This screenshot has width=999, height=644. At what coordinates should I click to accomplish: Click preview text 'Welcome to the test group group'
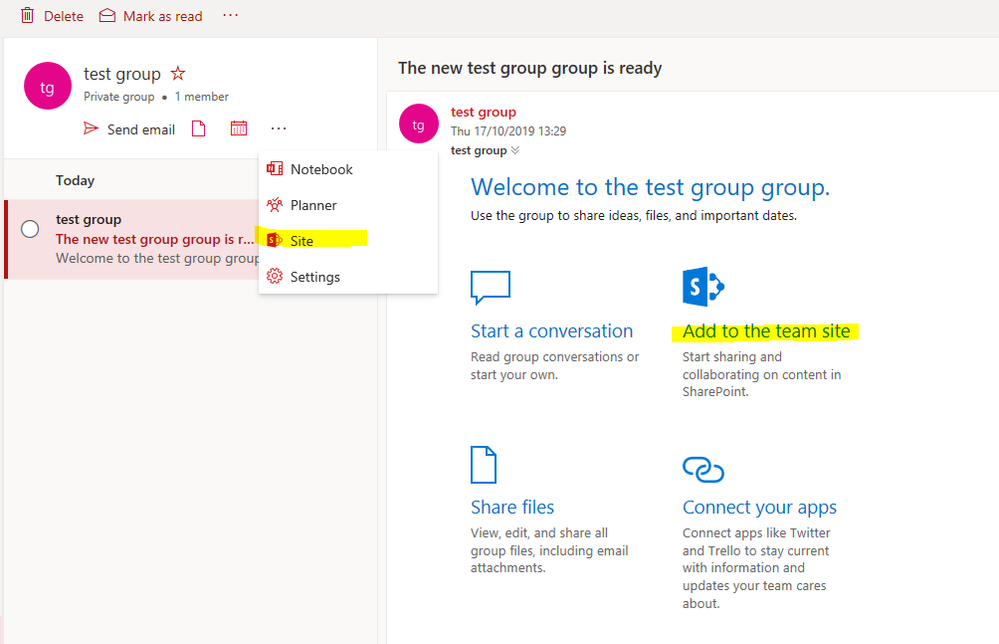(157, 259)
